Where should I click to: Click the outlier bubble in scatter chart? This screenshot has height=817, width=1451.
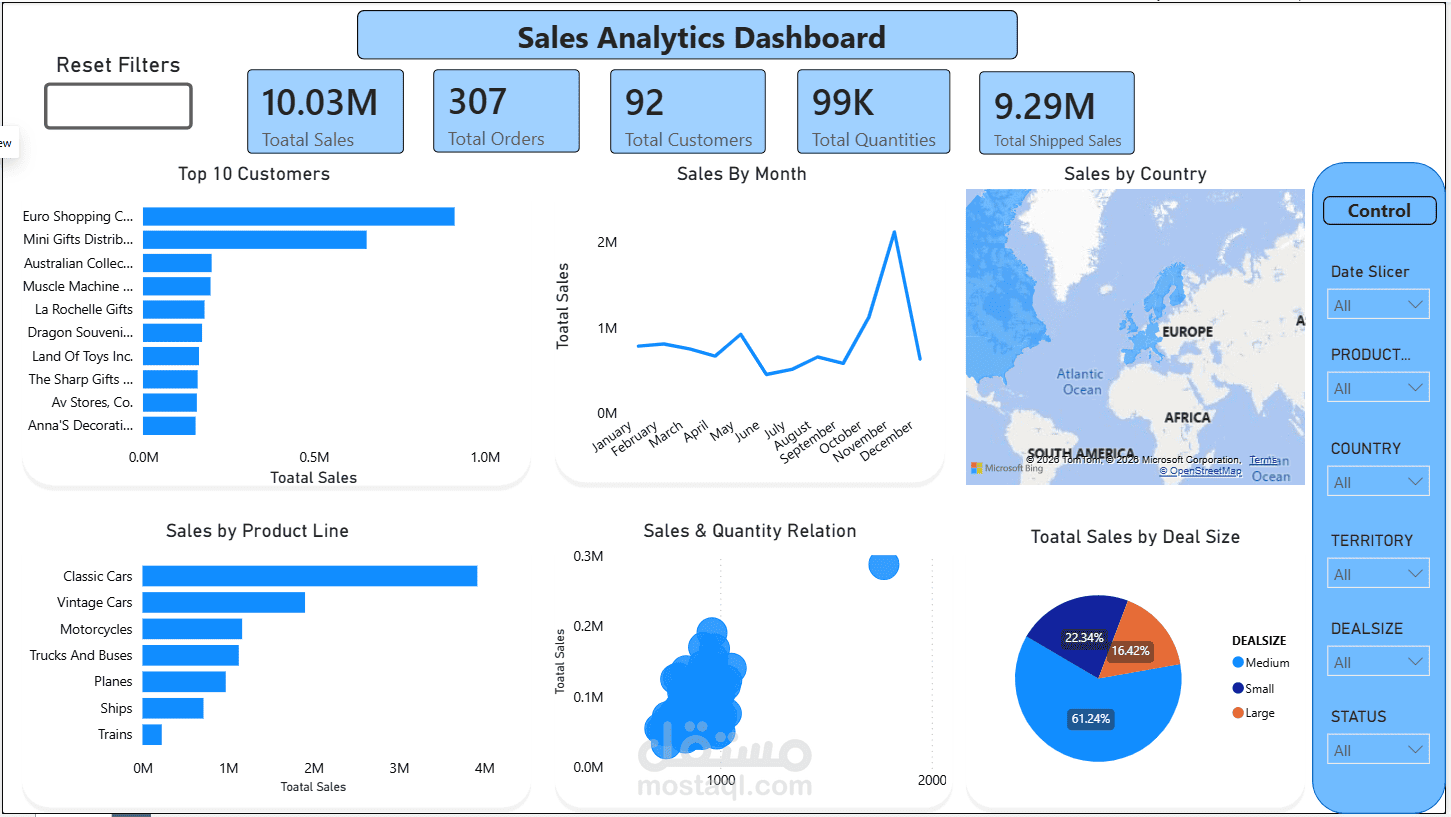(883, 565)
